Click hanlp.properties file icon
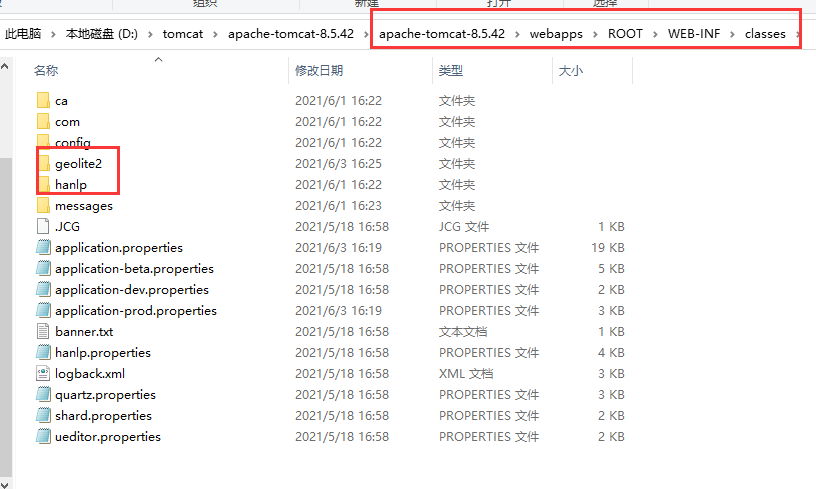The height and width of the screenshot is (489, 816). pos(43,352)
